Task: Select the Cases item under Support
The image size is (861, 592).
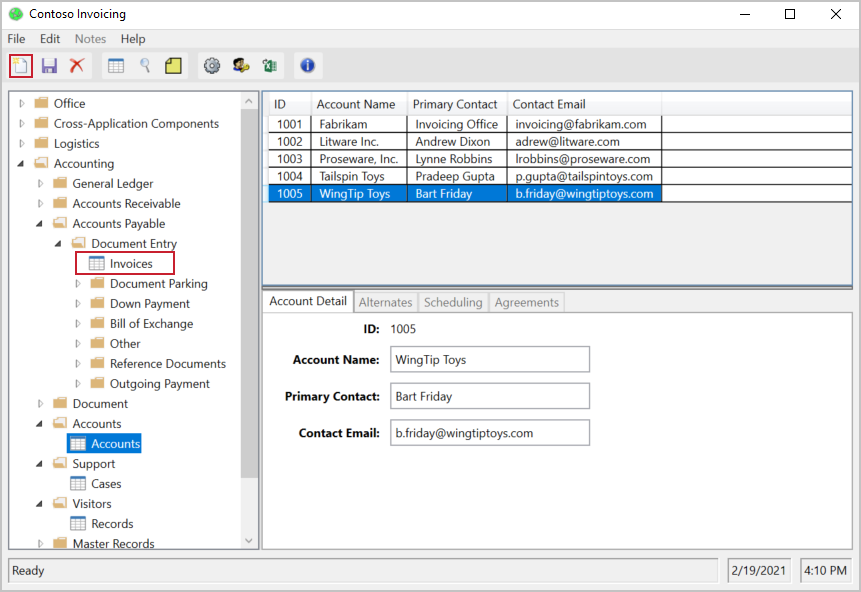Action: 106,484
